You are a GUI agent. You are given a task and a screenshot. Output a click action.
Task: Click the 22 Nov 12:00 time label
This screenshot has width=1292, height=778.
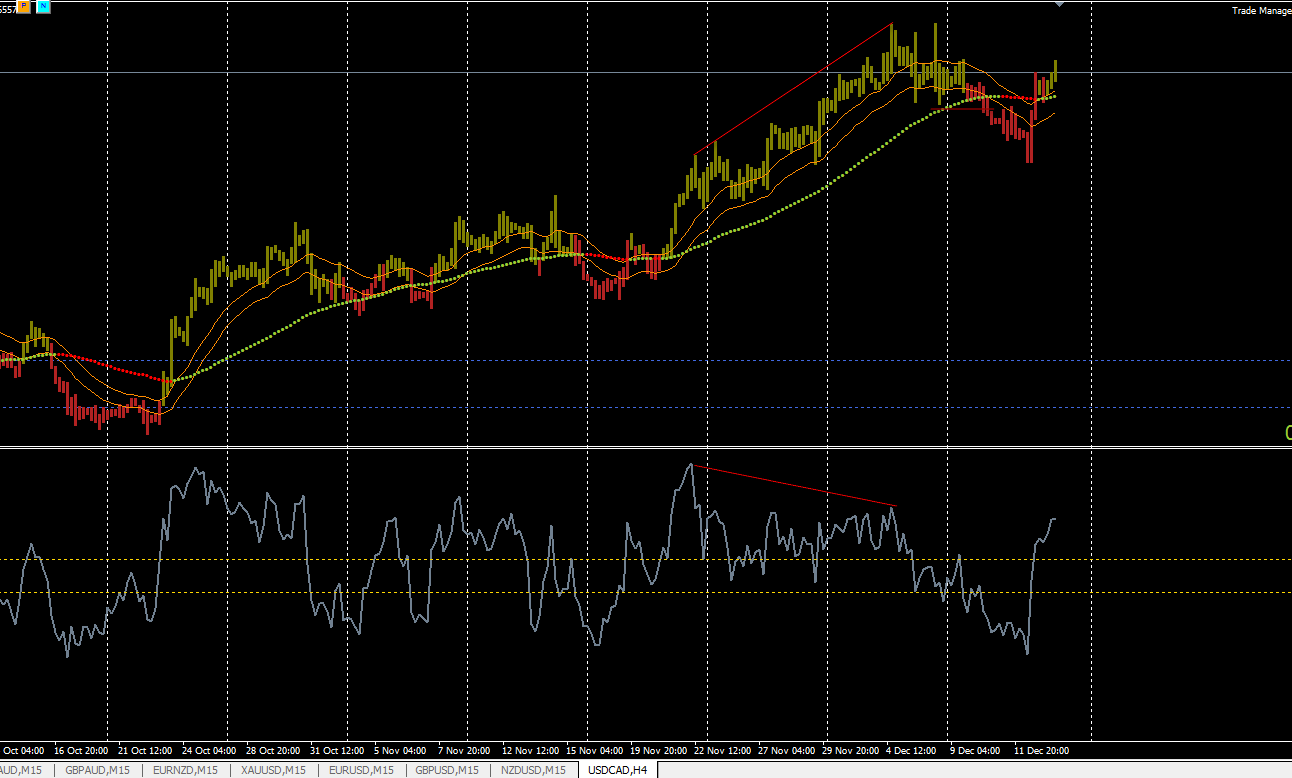click(x=722, y=750)
